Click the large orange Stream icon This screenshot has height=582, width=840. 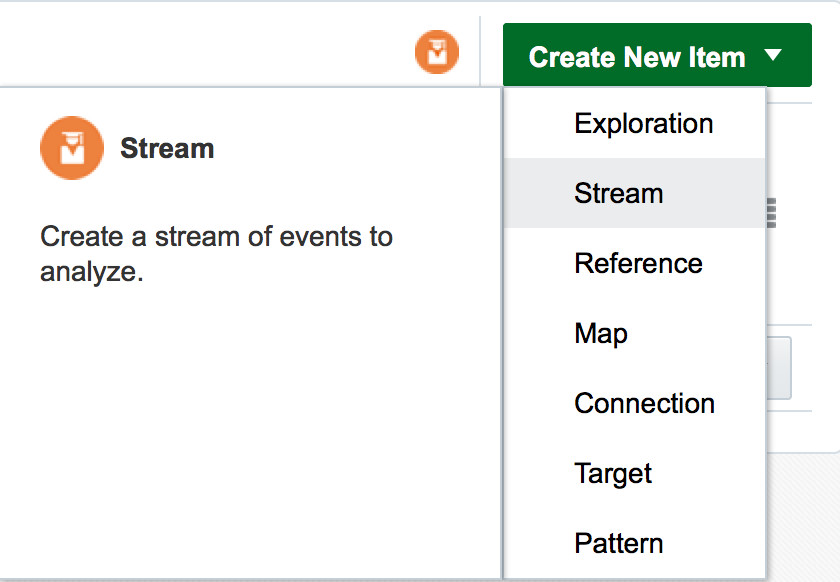click(72, 148)
